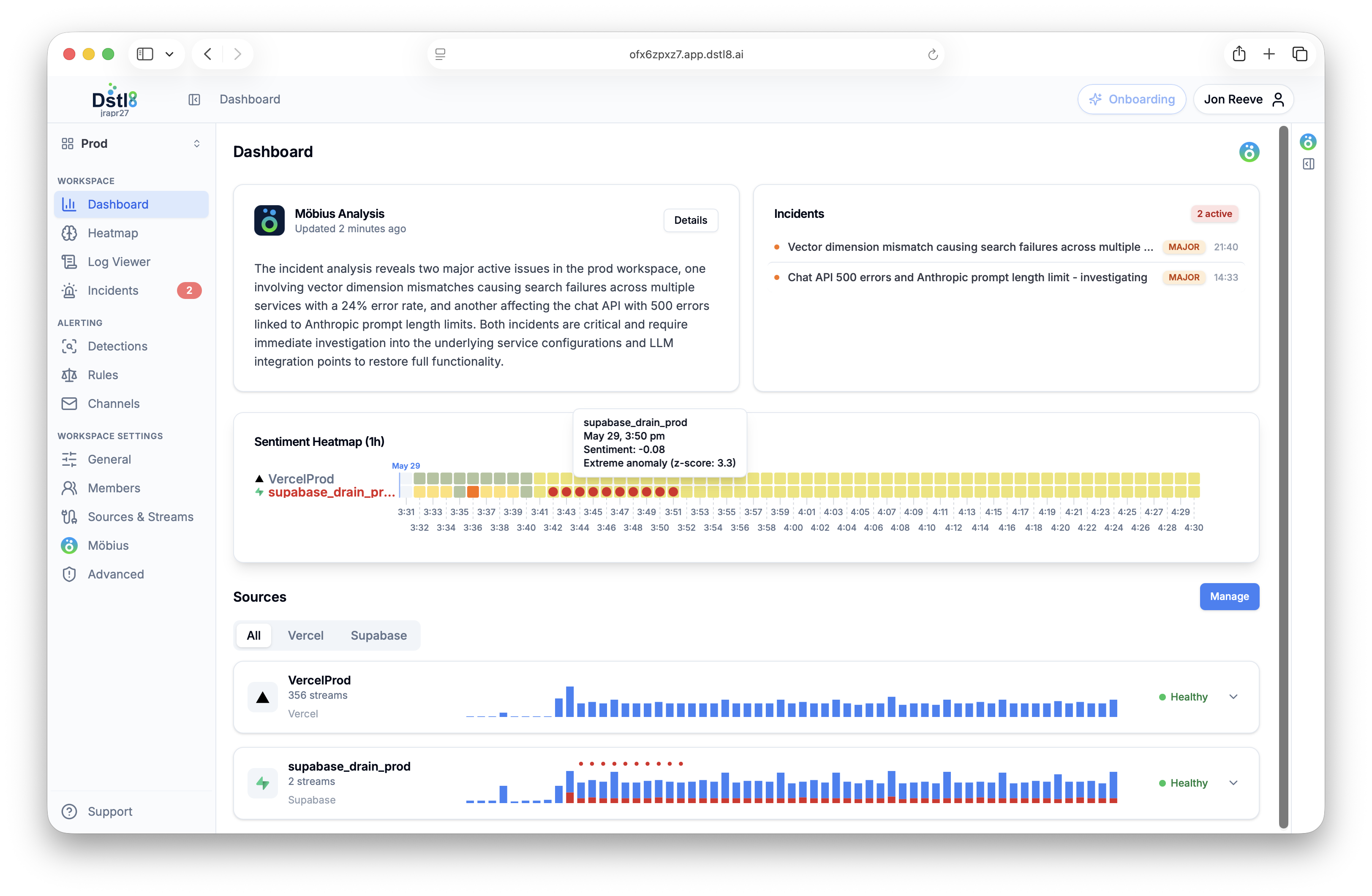Toggle Safari sidebar visibility button
This screenshot has height=896, width=1372.
click(x=145, y=54)
